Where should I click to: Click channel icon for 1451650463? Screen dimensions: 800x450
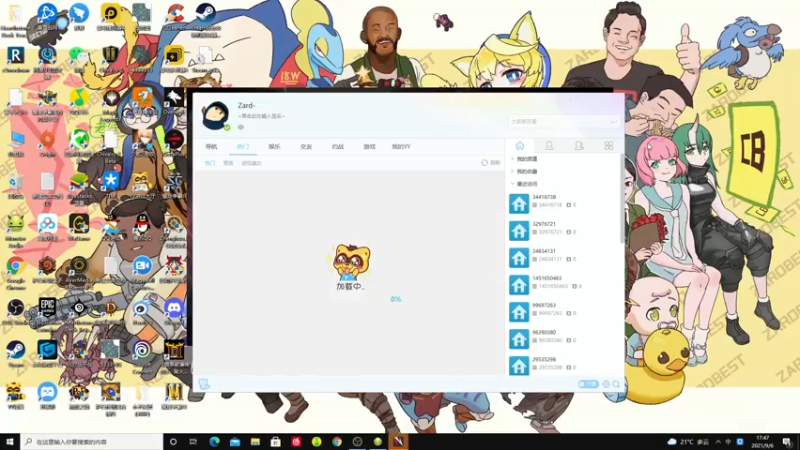[519, 285]
